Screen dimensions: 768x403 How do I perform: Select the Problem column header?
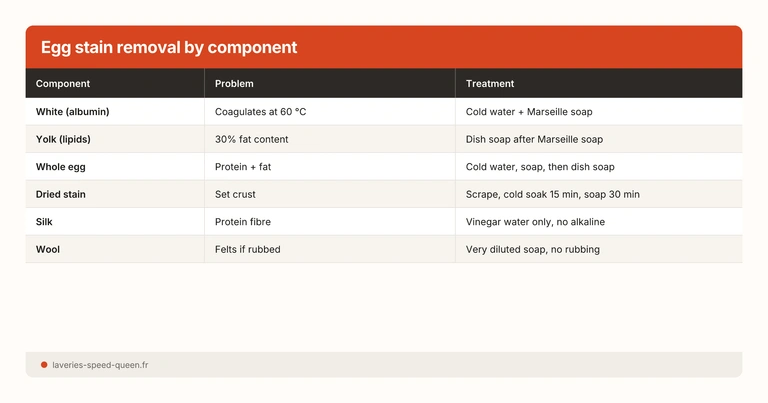(234, 84)
